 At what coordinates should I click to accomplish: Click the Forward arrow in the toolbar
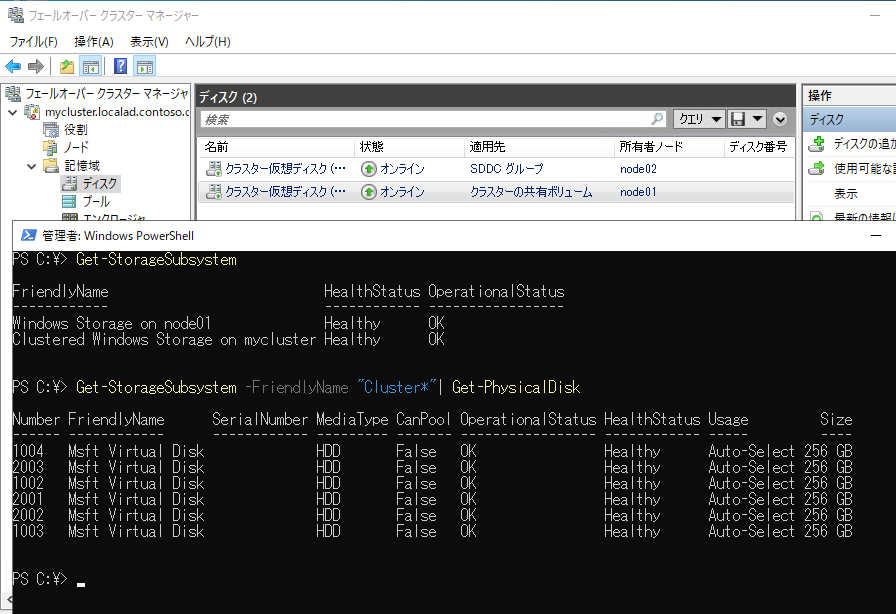[35, 67]
